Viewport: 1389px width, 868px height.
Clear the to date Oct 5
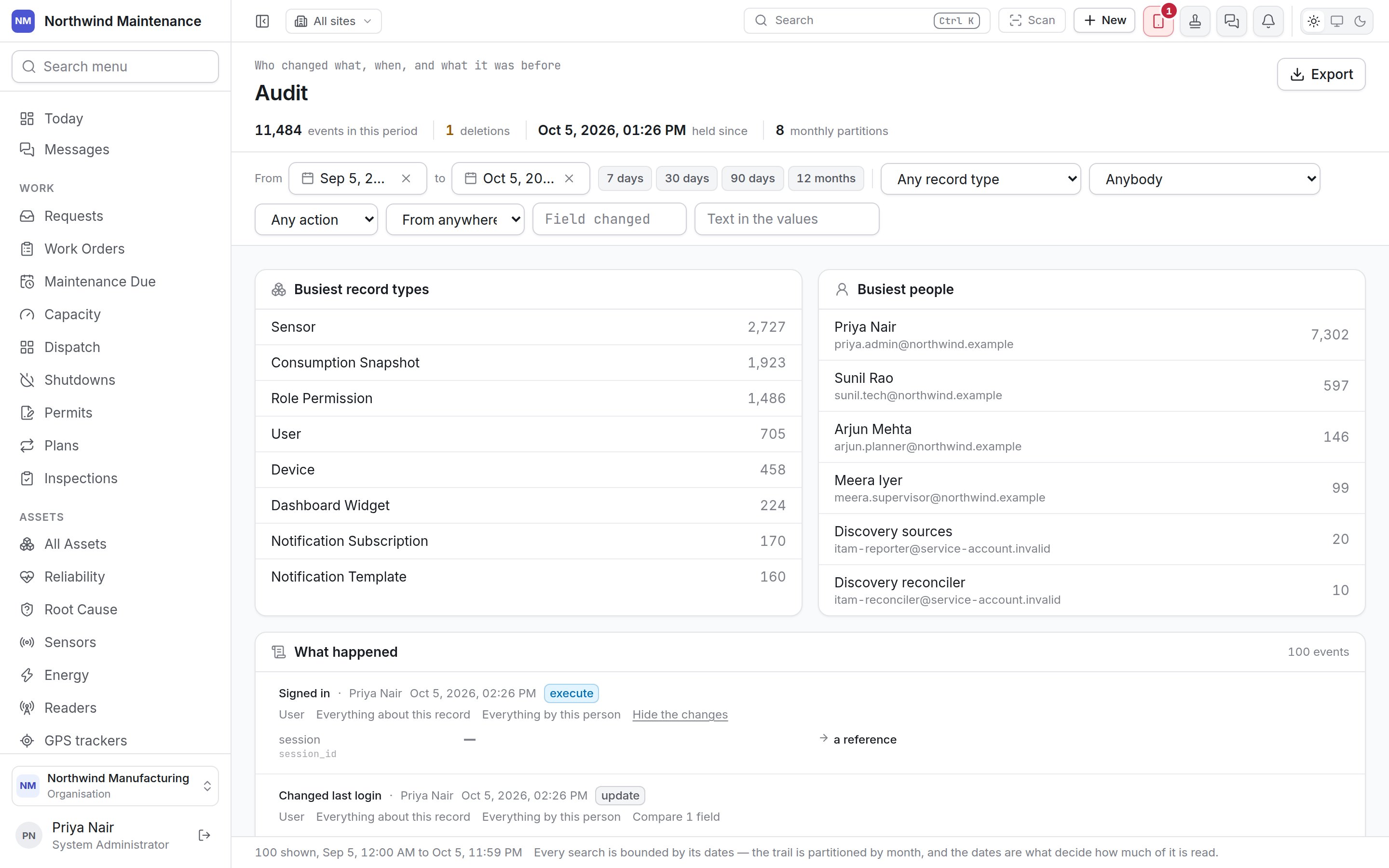(569, 178)
